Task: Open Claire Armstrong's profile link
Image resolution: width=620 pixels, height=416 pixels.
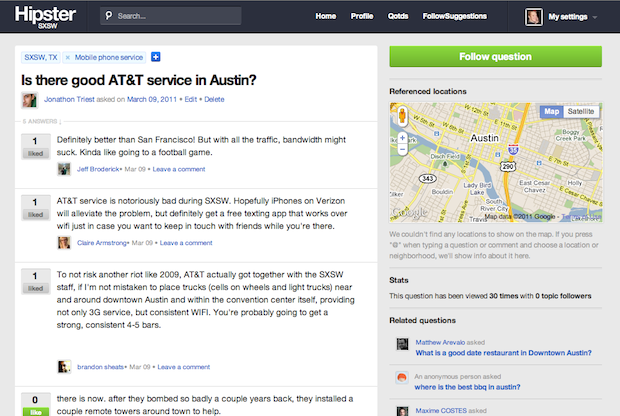Action: point(102,243)
